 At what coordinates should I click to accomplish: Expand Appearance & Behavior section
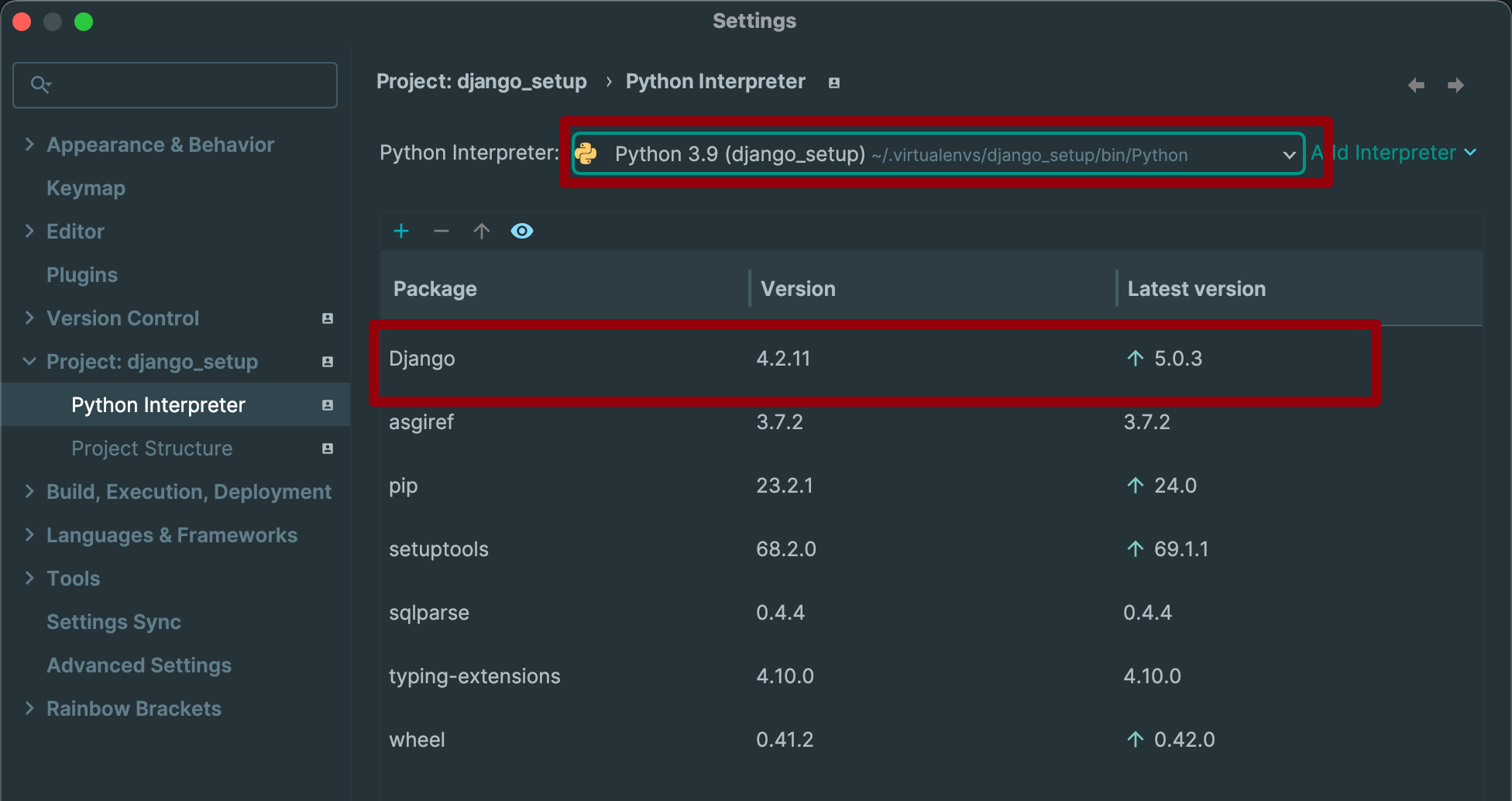[x=29, y=144]
